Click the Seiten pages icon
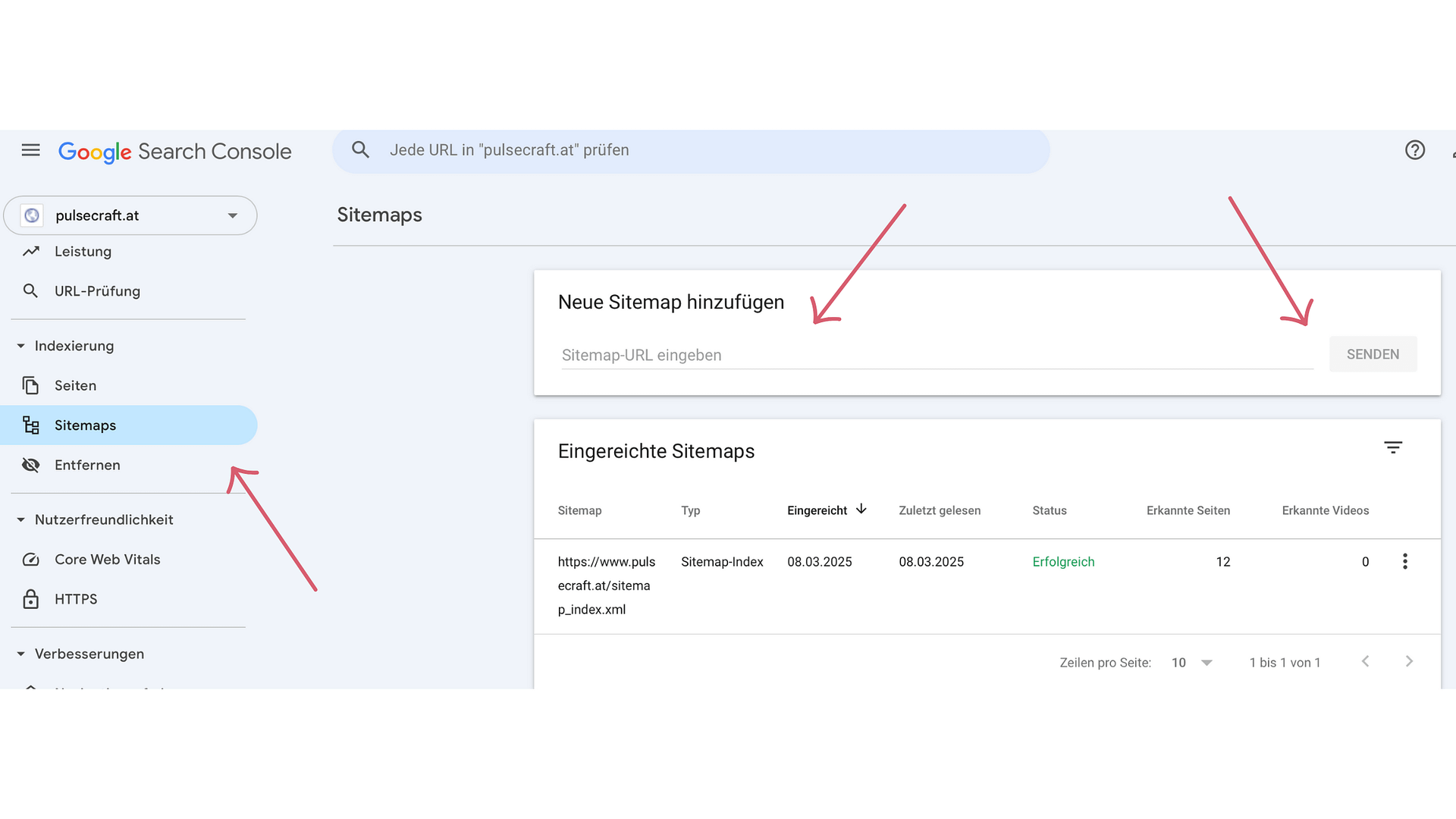The width and height of the screenshot is (1456, 819). click(x=30, y=385)
